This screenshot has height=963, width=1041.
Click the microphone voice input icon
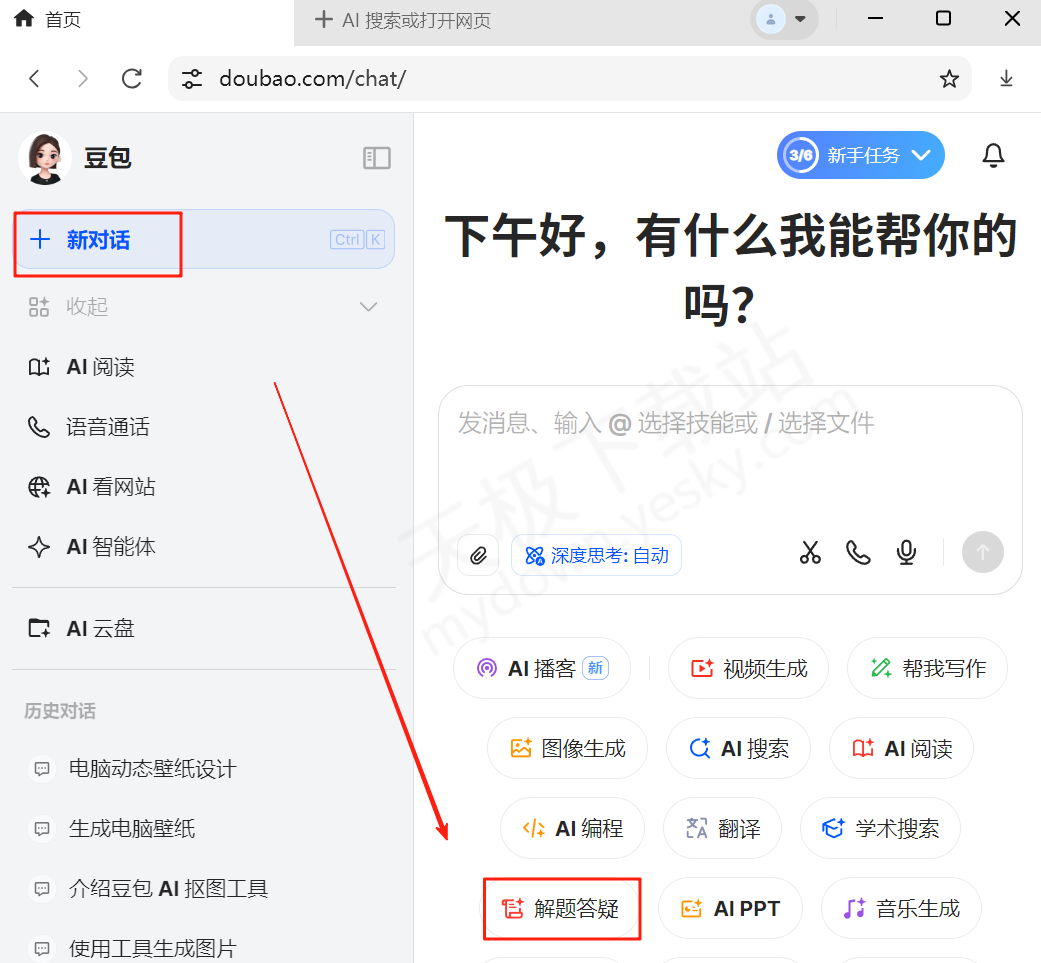[x=906, y=553]
